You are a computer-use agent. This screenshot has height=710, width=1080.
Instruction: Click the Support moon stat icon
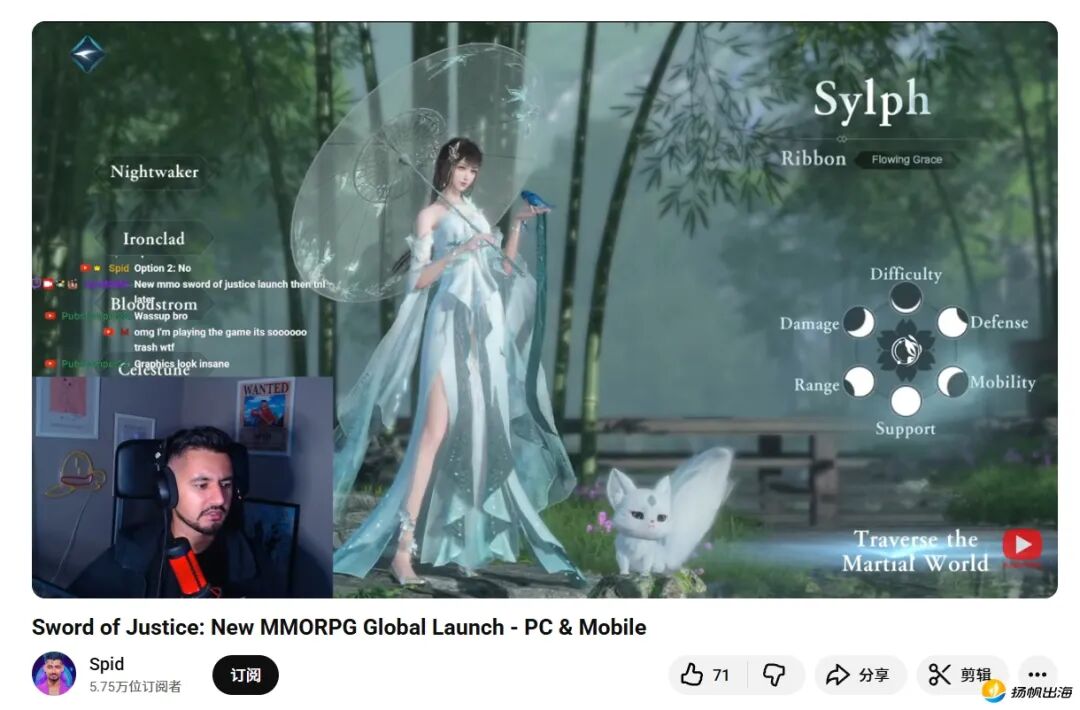[x=905, y=401]
